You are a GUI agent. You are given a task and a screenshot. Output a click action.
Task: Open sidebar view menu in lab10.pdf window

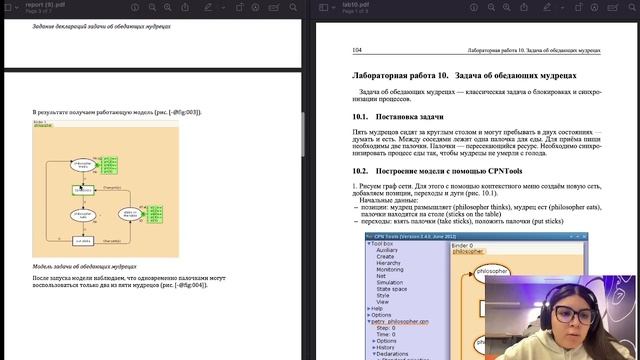[324, 7]
